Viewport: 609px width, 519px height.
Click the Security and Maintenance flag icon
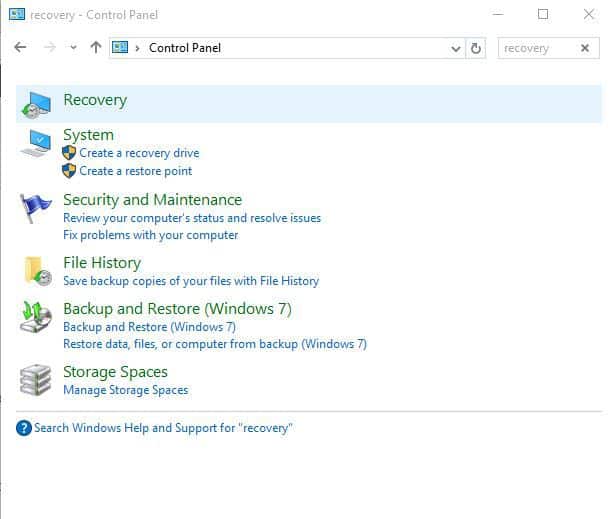[x=35, y=208]
